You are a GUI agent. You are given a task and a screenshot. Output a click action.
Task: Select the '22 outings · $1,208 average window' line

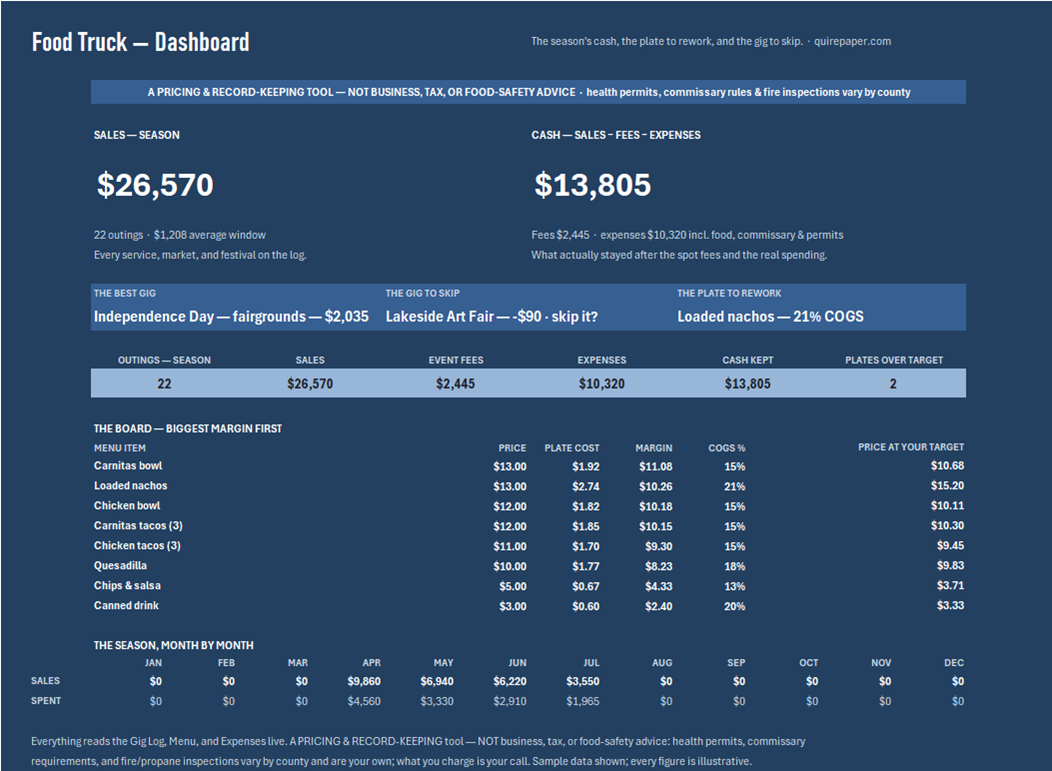180,235
